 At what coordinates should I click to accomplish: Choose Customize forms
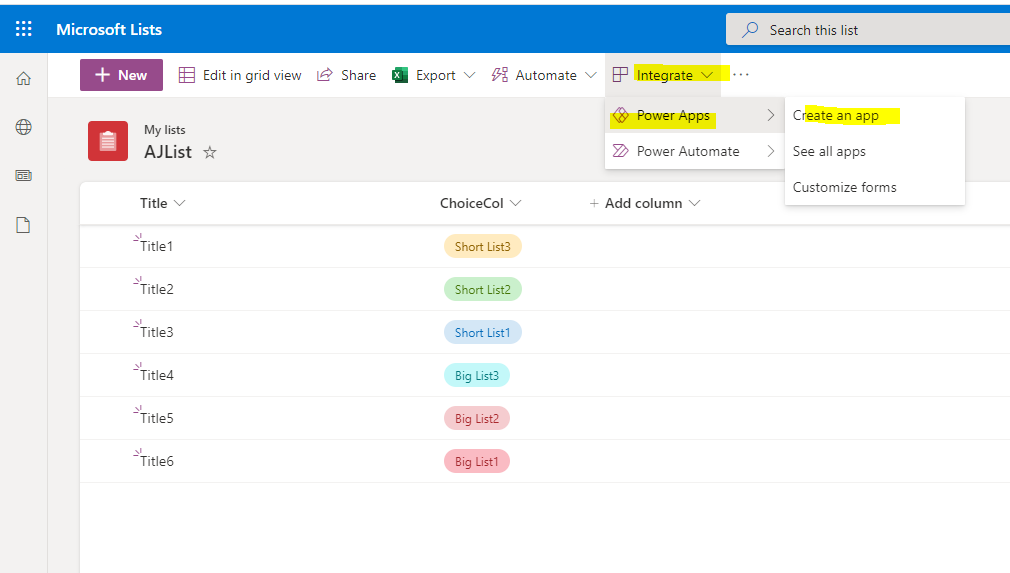(x=844, y=187)
